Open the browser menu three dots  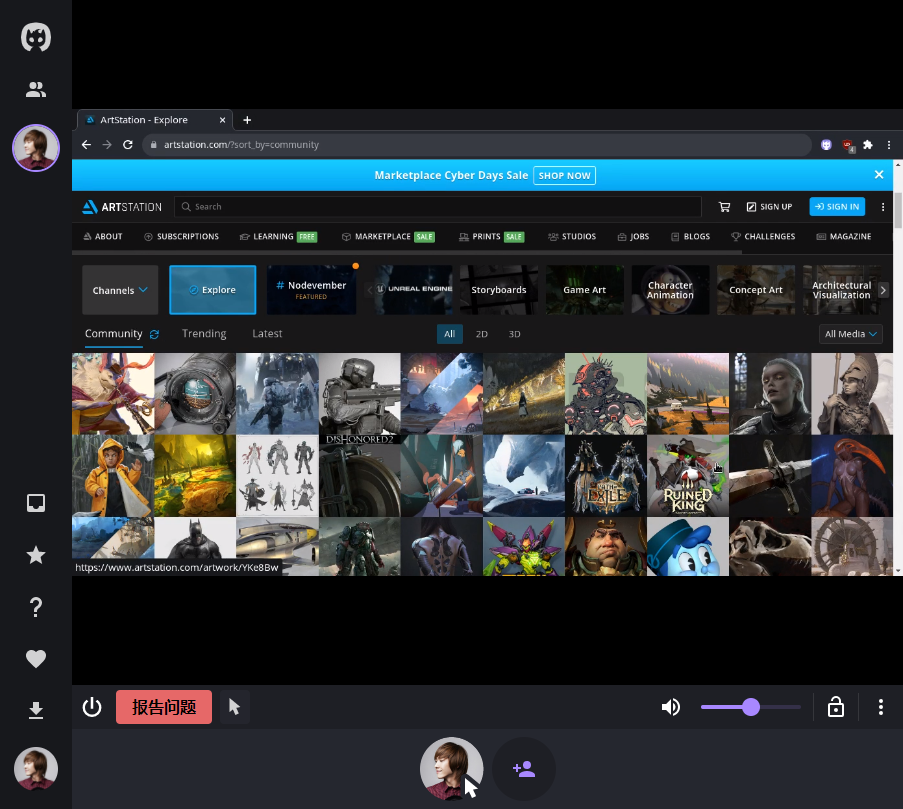coord(889,145)
